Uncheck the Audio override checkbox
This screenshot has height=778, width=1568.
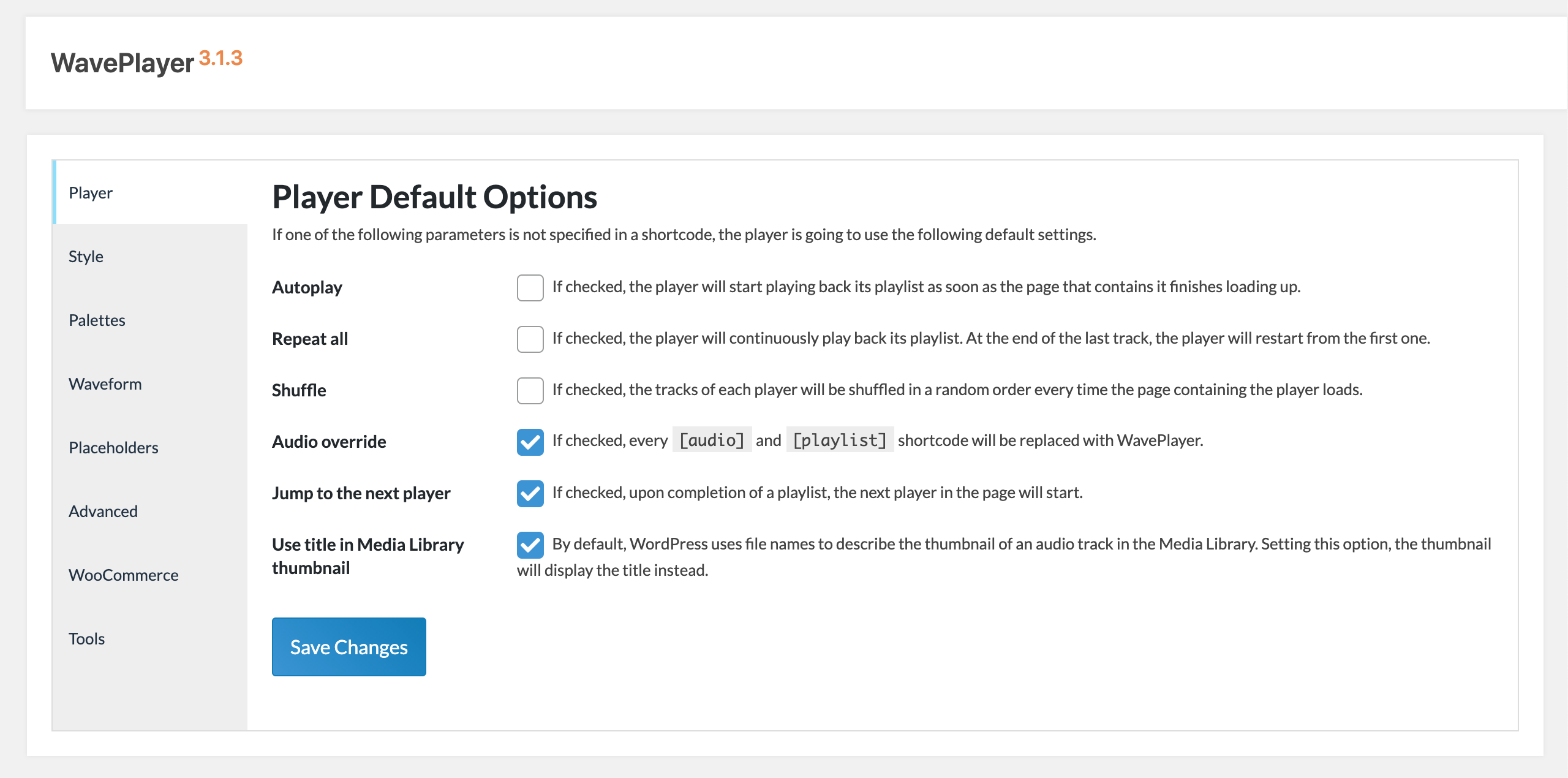pyautogui.click(x=530, y=442)
